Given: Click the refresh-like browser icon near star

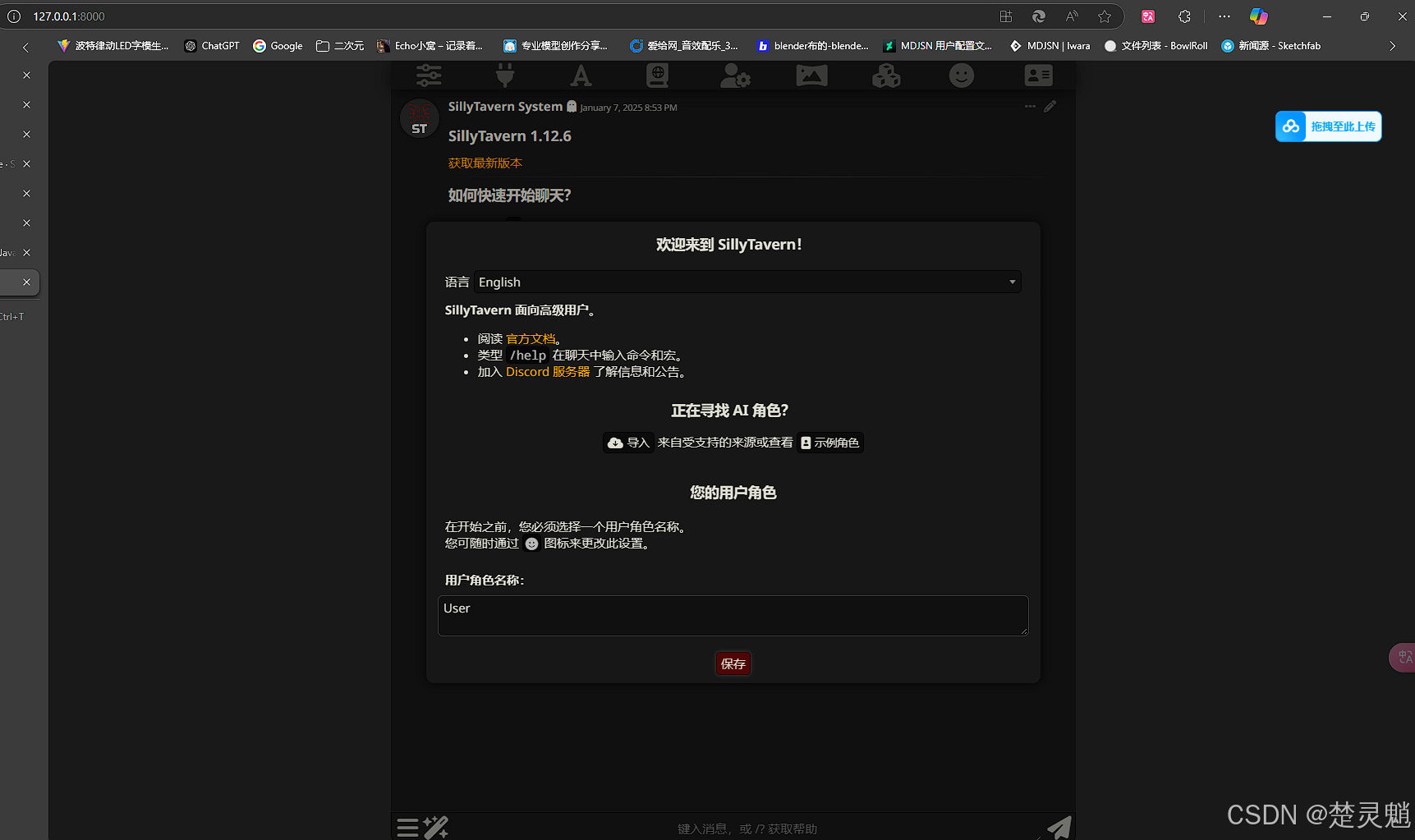Looking at the screenshot, I should pos(1039,16).
